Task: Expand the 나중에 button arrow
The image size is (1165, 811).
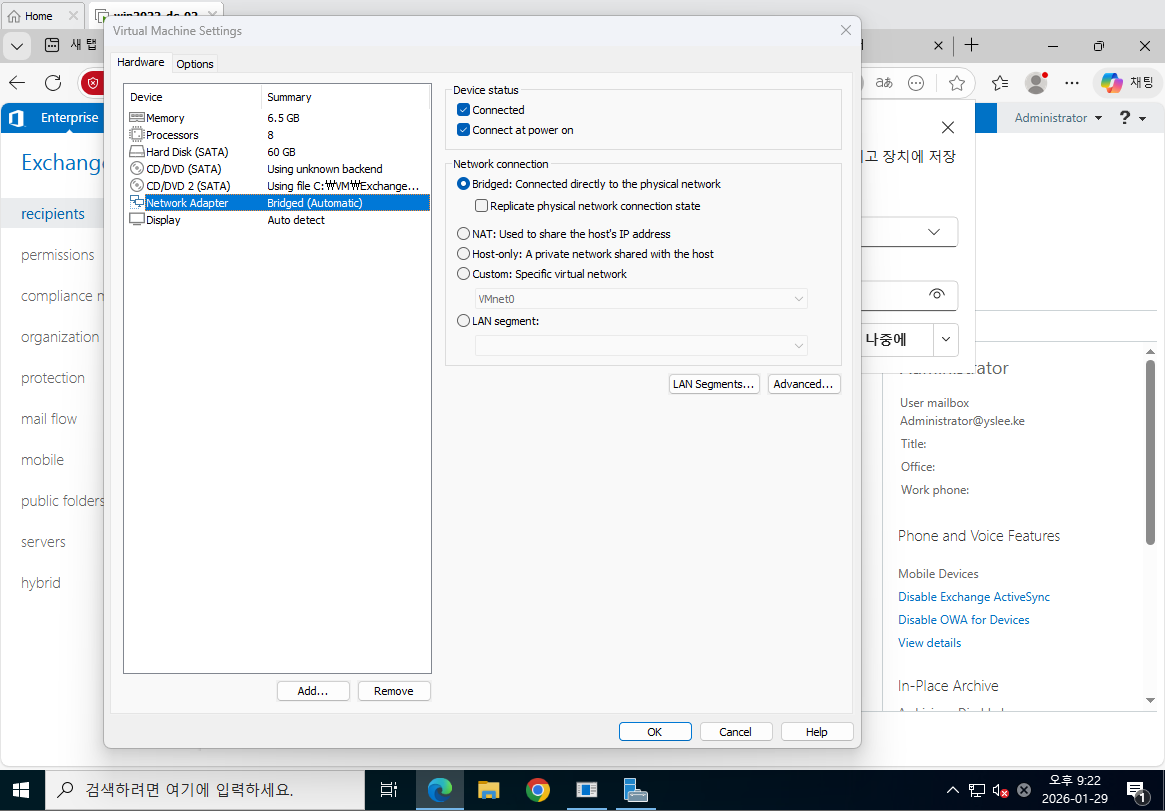Action: click(946, 339)
